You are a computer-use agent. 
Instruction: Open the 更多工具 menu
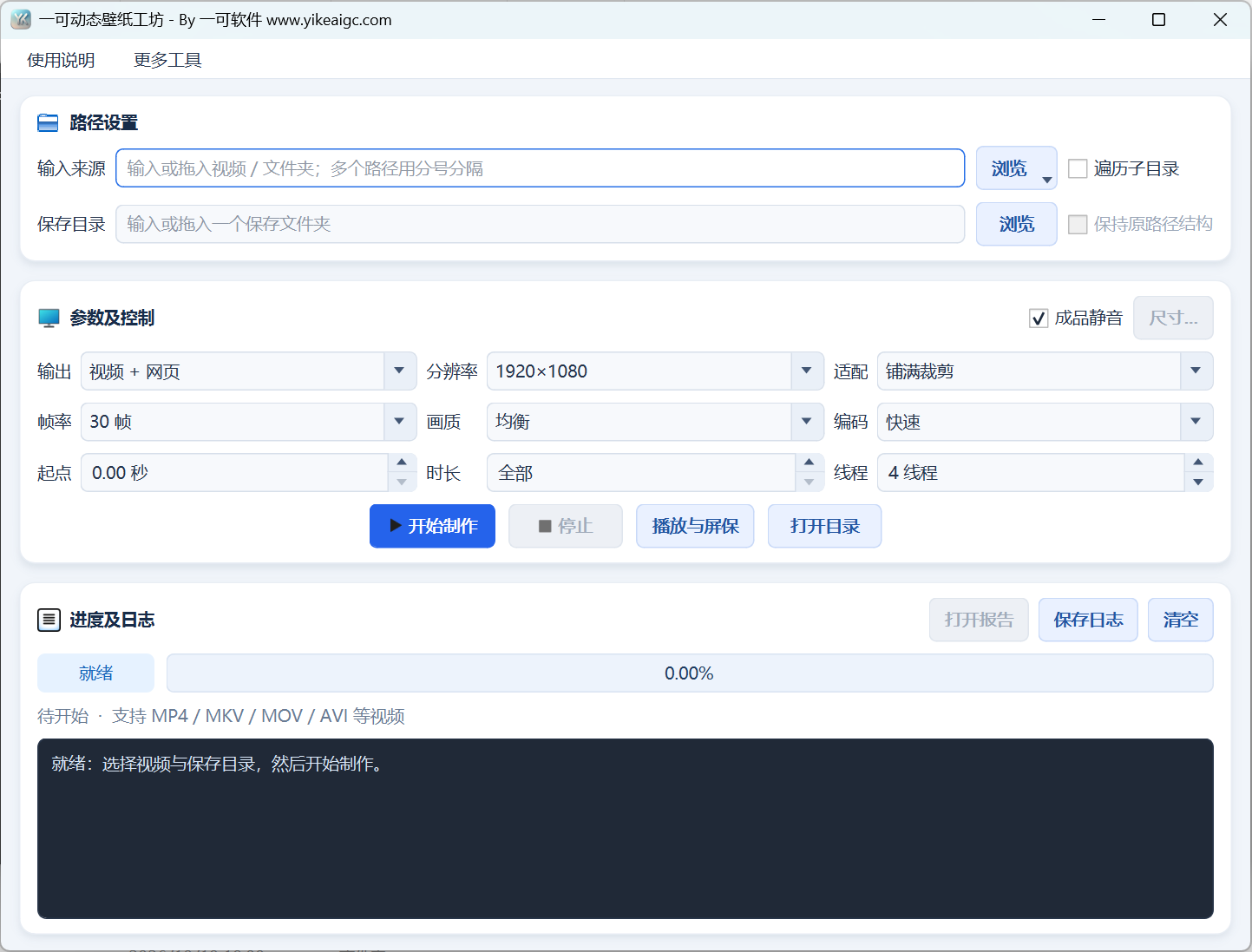pos(167,60)
